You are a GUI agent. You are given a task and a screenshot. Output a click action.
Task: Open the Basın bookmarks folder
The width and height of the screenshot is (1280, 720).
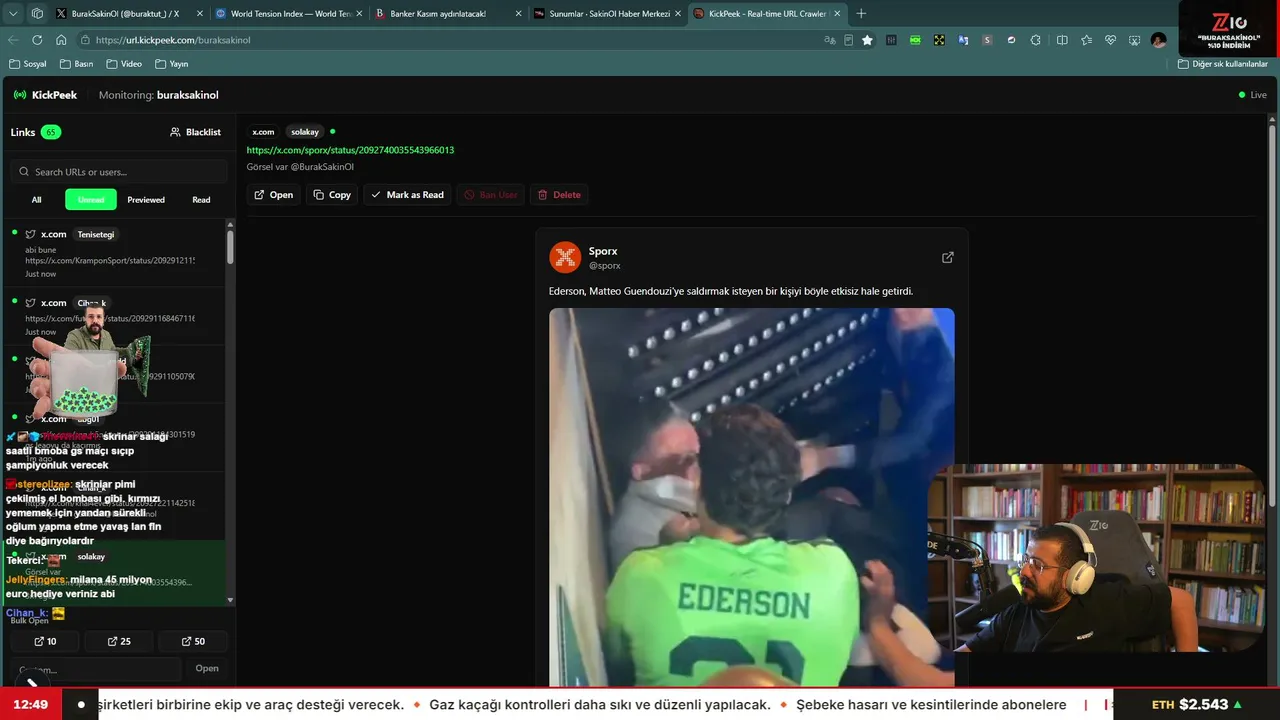pos(76,64)
